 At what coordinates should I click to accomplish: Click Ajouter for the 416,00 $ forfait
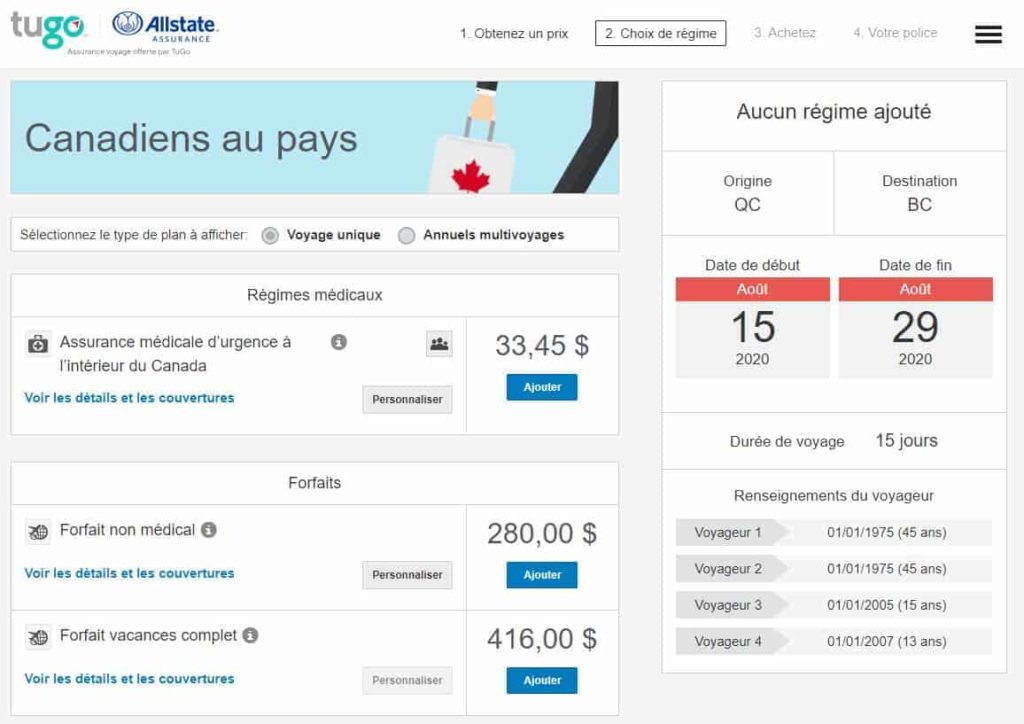pos(542,680)
